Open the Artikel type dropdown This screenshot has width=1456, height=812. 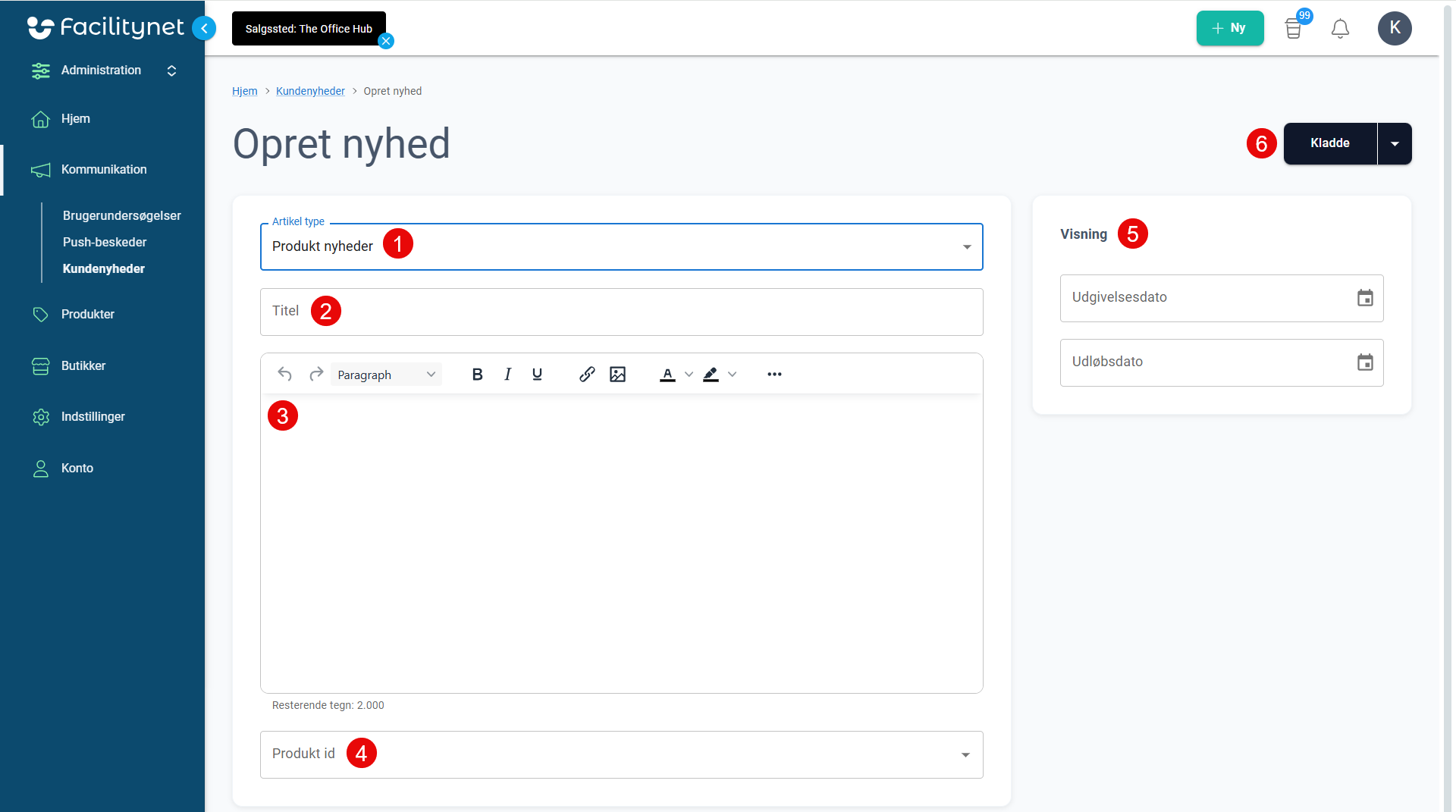tap(622, 246)
